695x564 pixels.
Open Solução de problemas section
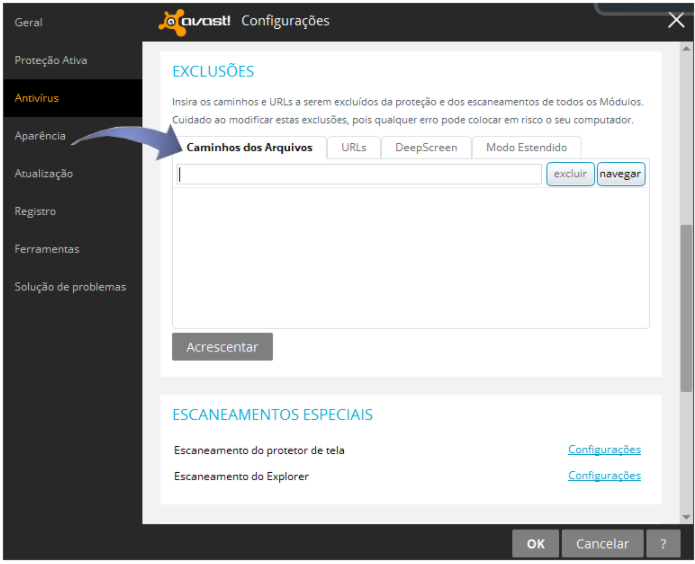tap(70, 287)
